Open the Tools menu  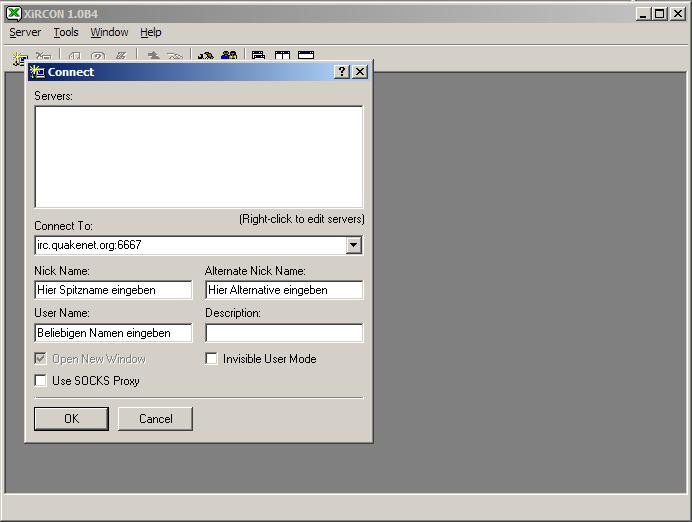(66, 32)
